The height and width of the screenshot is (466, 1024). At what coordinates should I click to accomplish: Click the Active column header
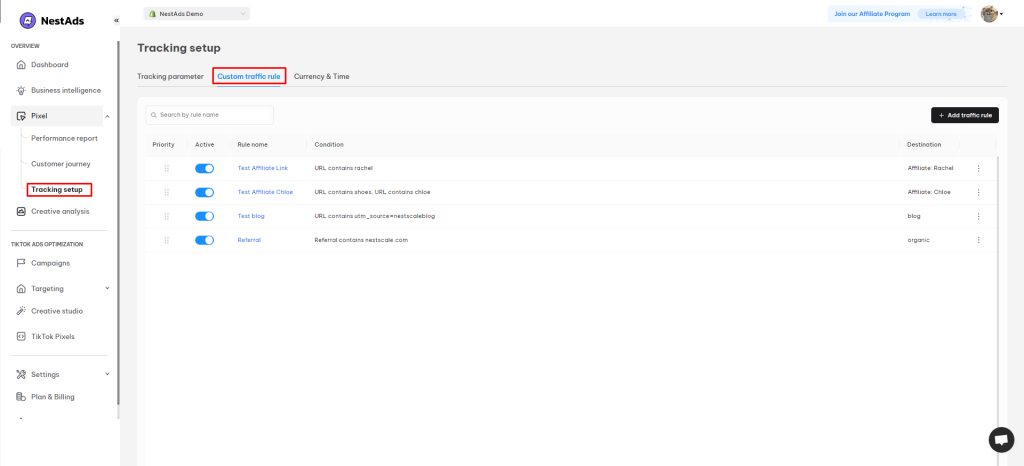coord(204,145)
